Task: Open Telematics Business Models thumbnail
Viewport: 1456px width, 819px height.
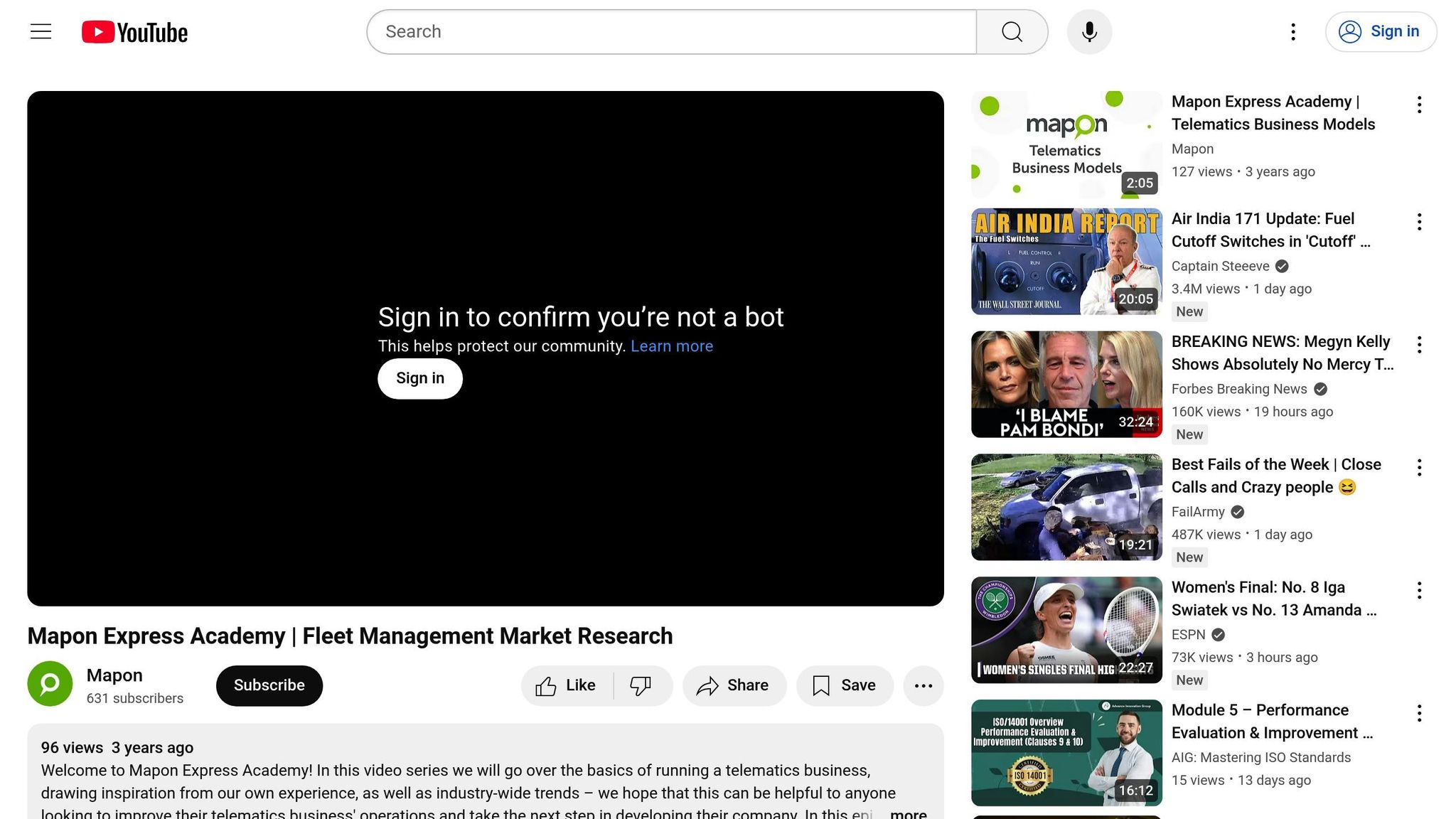Action: [1066, 144]
